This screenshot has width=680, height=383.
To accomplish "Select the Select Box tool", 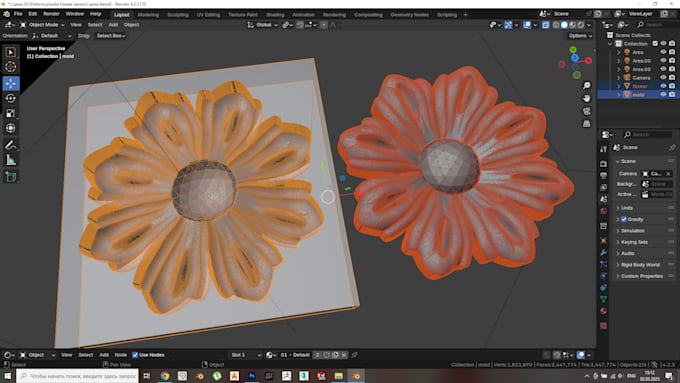I will click(x=11, y=52).
